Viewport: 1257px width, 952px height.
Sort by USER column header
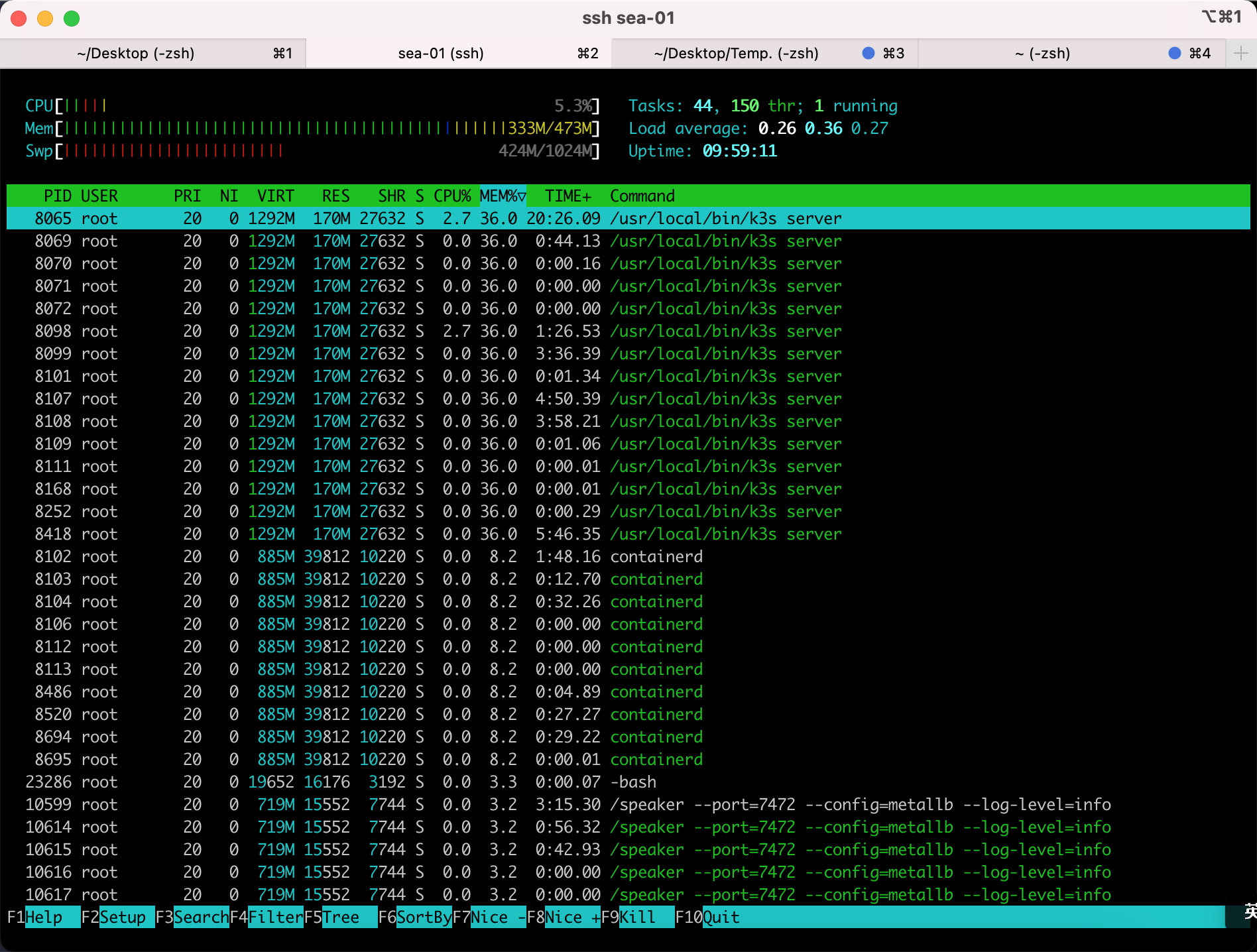(99, 196)
